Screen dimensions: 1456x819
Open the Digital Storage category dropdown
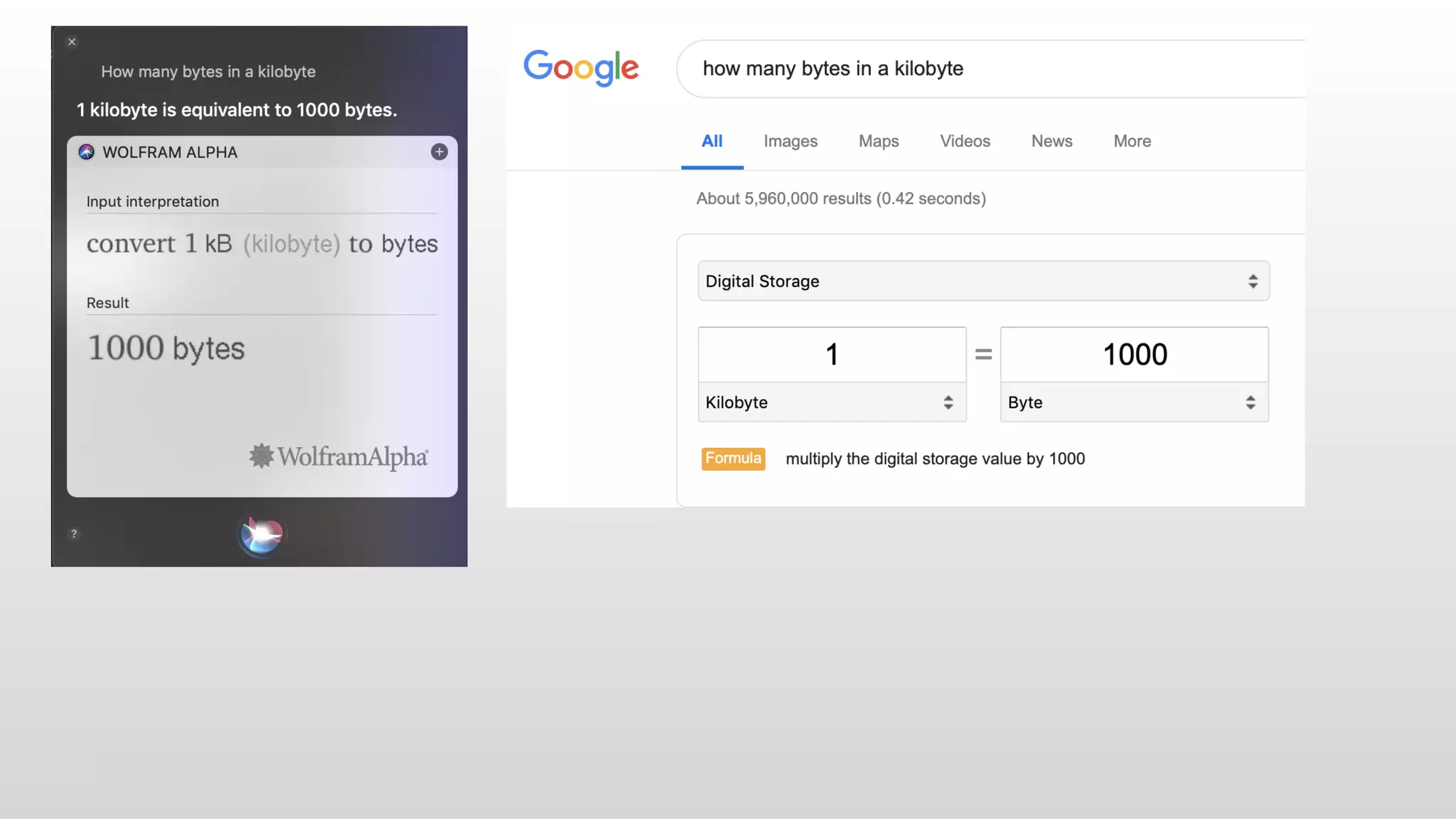[x=983, y=281]
